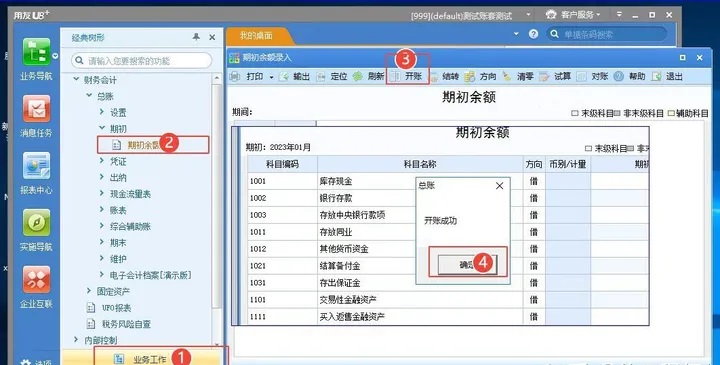The image size is (720, 365).
Task: Open the print dropdown arrow beside 打印
Action: click(271, 77)
